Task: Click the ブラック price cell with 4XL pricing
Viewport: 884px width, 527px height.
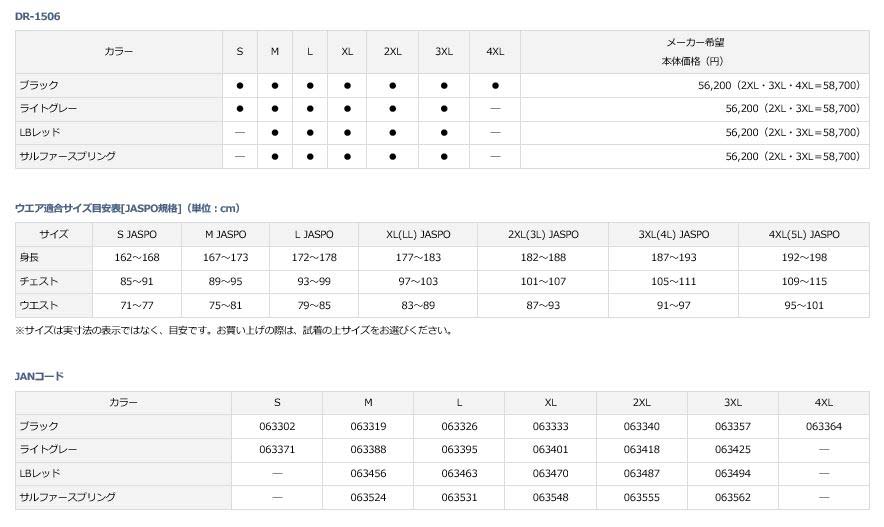Action: [779, 86]
